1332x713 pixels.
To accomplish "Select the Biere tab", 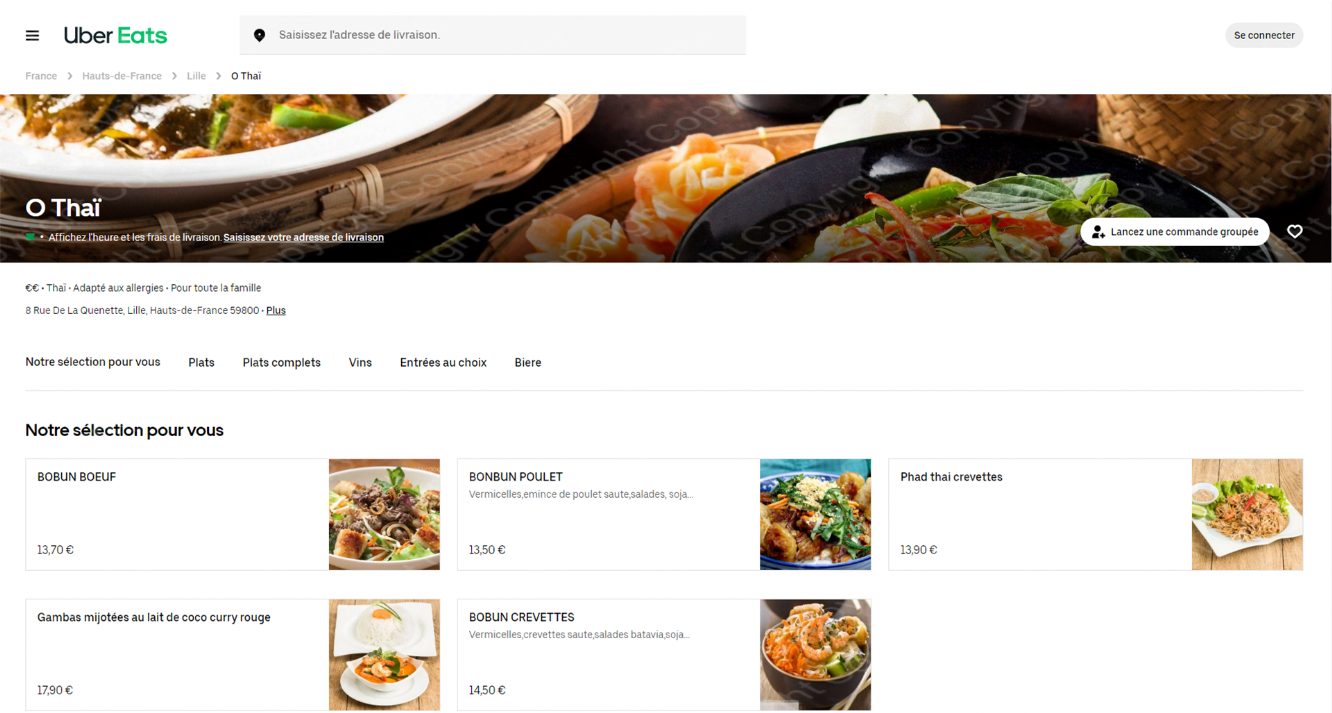I will pos(528,363).
